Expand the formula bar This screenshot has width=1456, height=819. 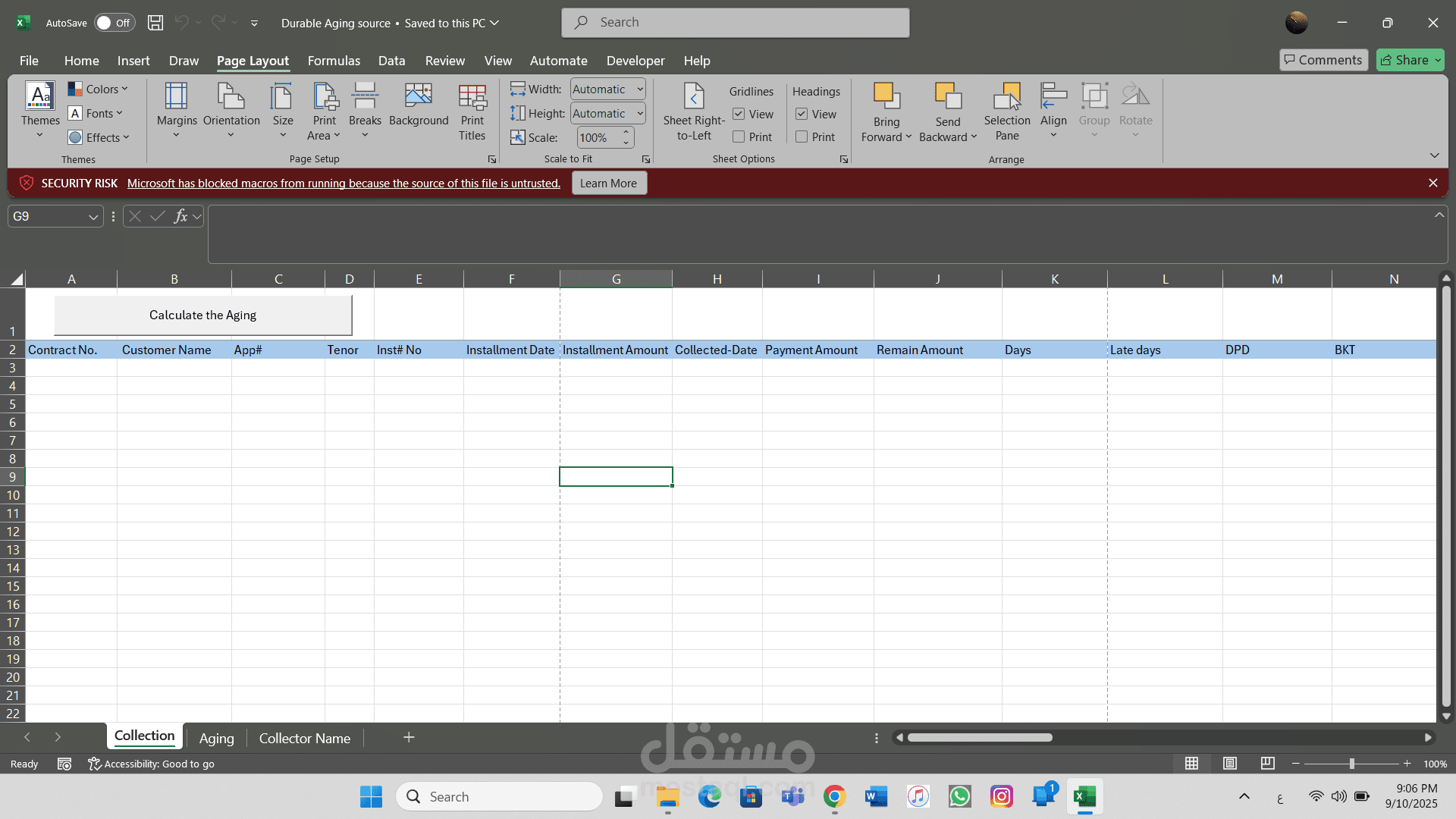[1439, 215]
